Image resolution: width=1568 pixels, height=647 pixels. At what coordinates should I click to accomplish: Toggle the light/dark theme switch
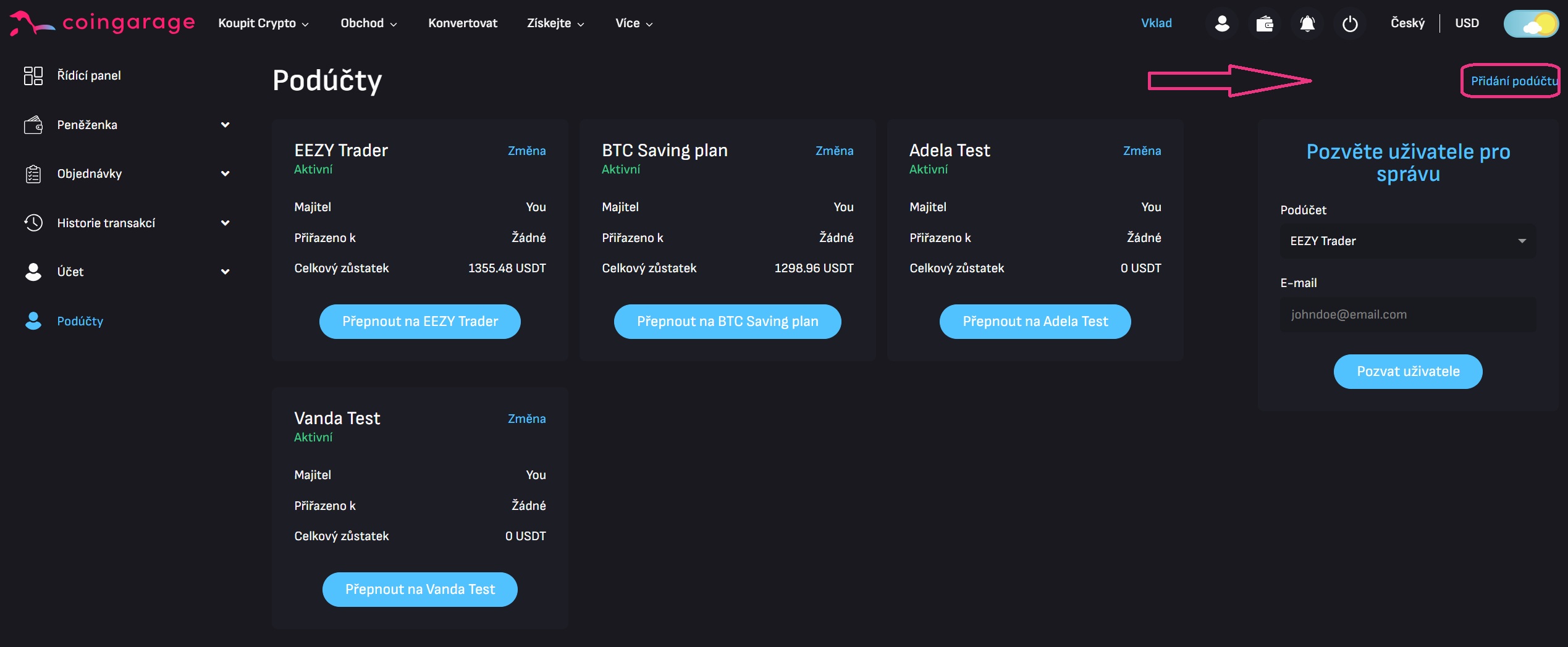(1531, 23)
